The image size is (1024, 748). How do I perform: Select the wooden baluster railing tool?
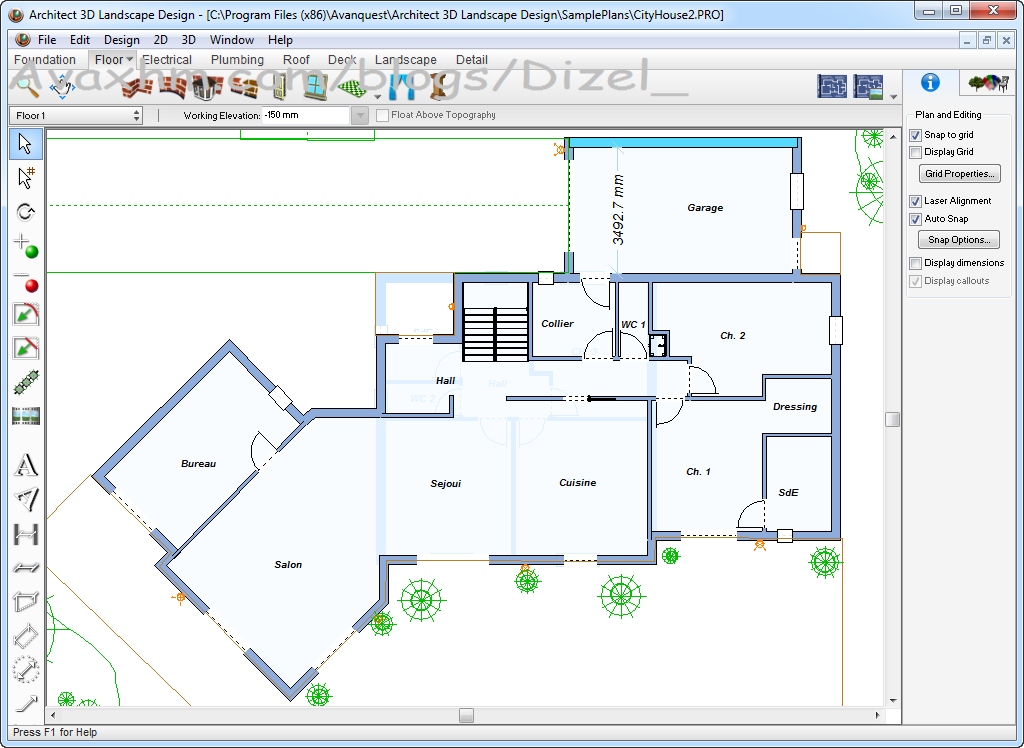438,86
